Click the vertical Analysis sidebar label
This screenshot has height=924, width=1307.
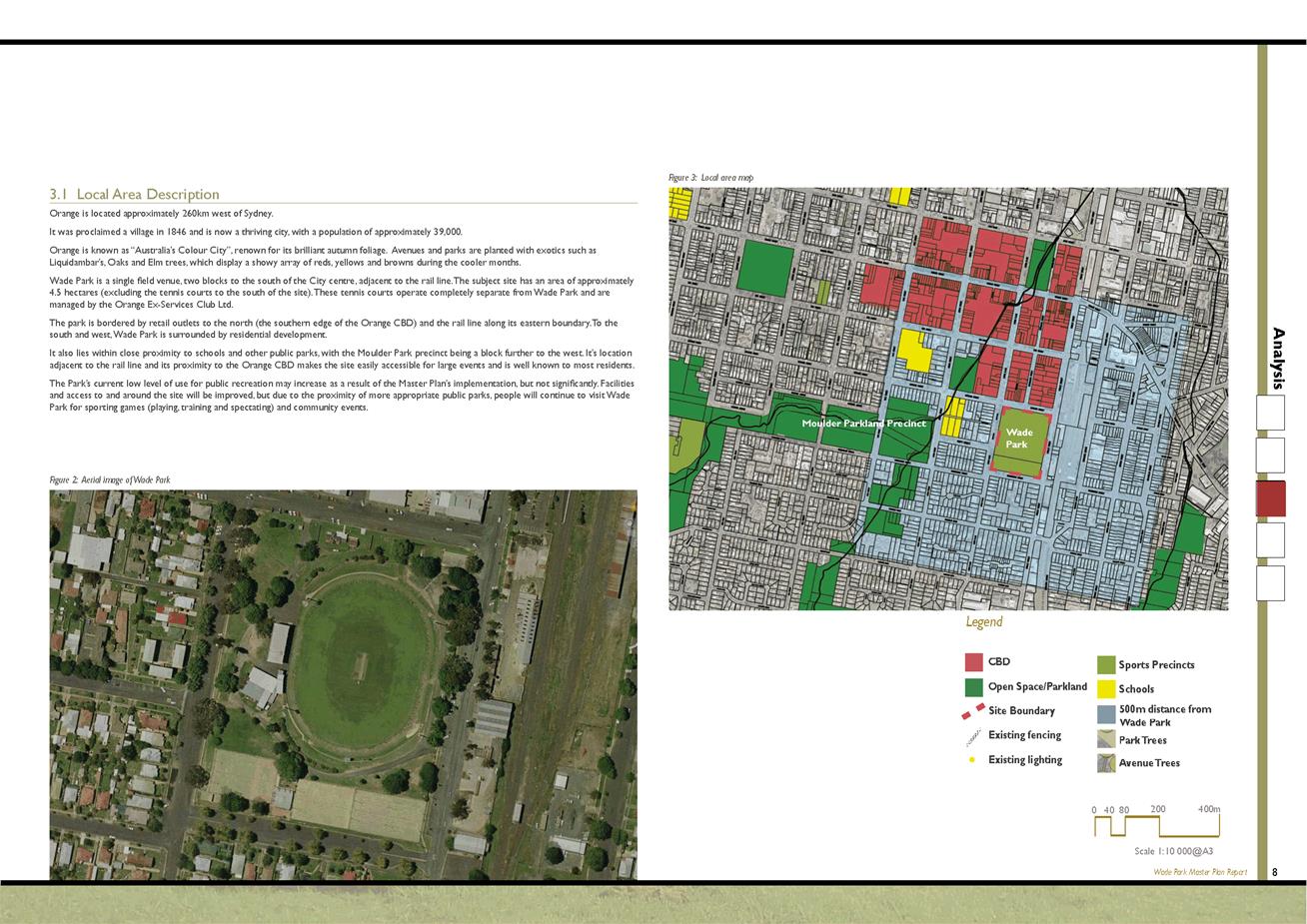pyautogui.click(x=1278, y=358)
